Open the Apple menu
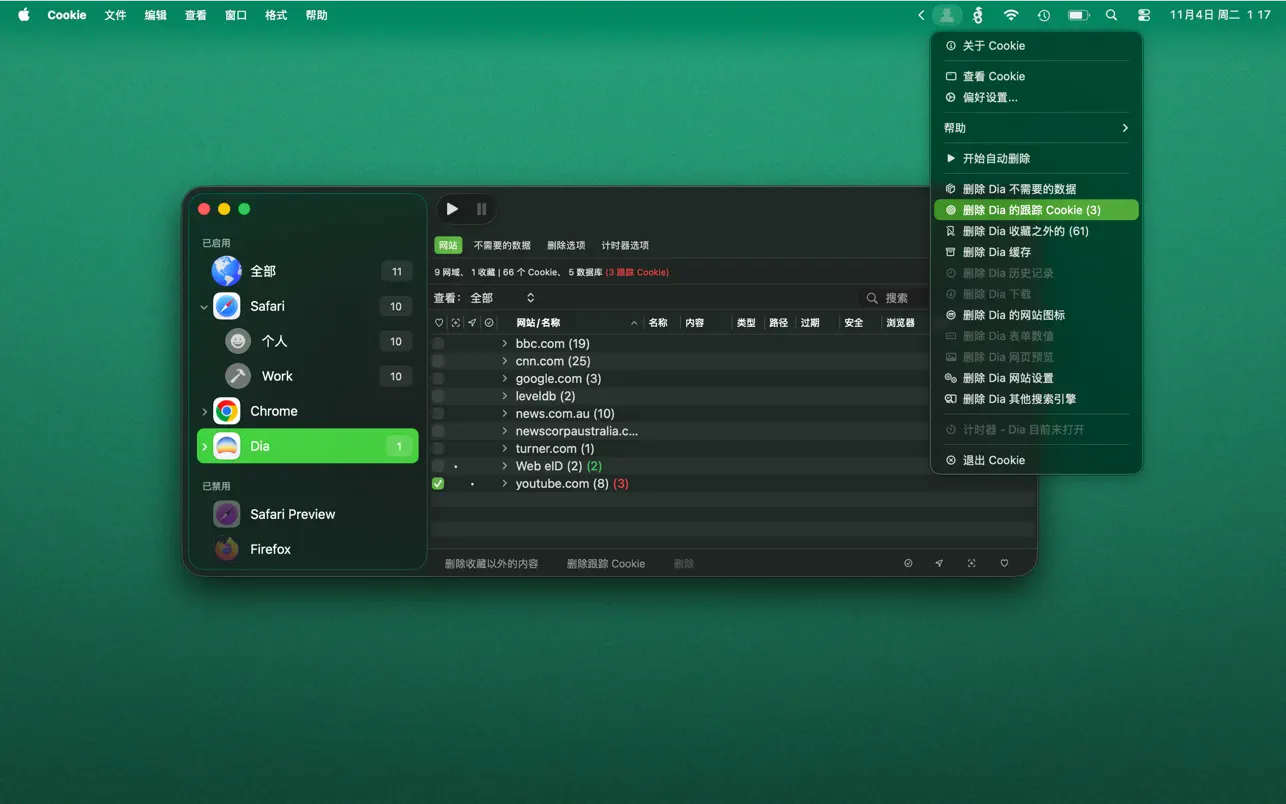This screenshot has height=804, width=1286. coord(24,15)
